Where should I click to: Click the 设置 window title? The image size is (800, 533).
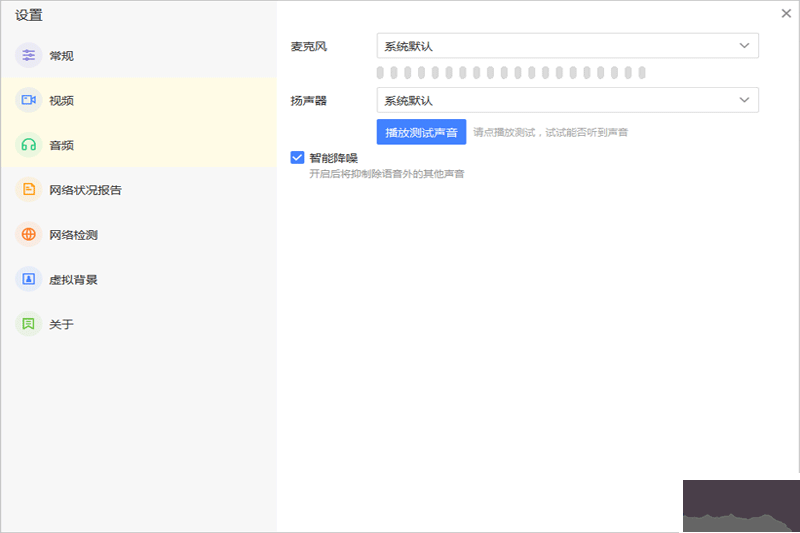coord(29,15)
